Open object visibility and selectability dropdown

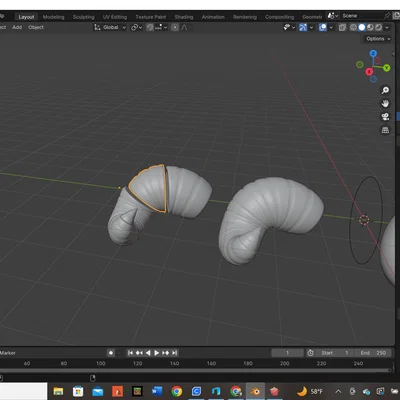(x=289, y=27)
